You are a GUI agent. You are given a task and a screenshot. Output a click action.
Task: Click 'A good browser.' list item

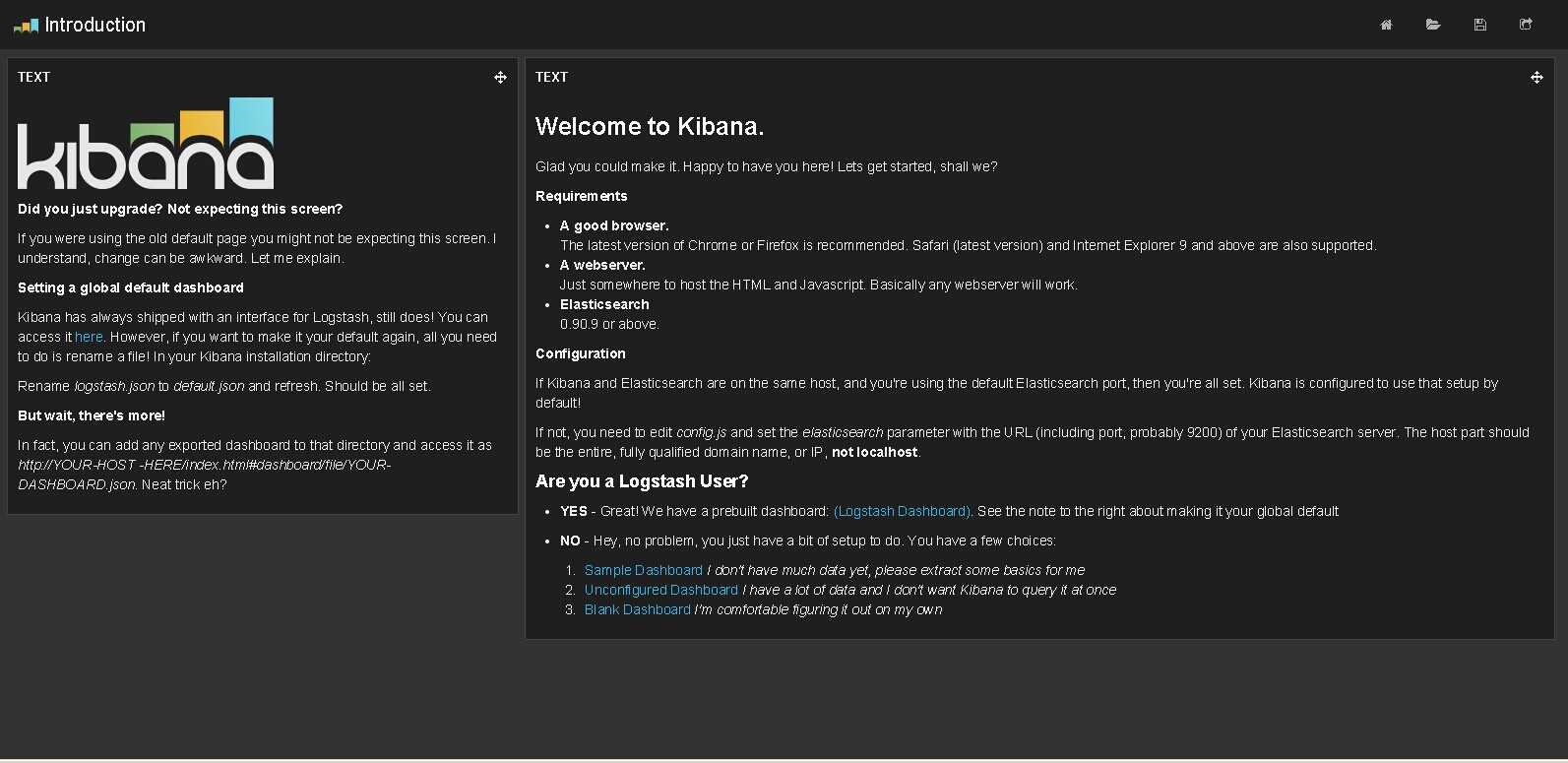click(614, 225)
